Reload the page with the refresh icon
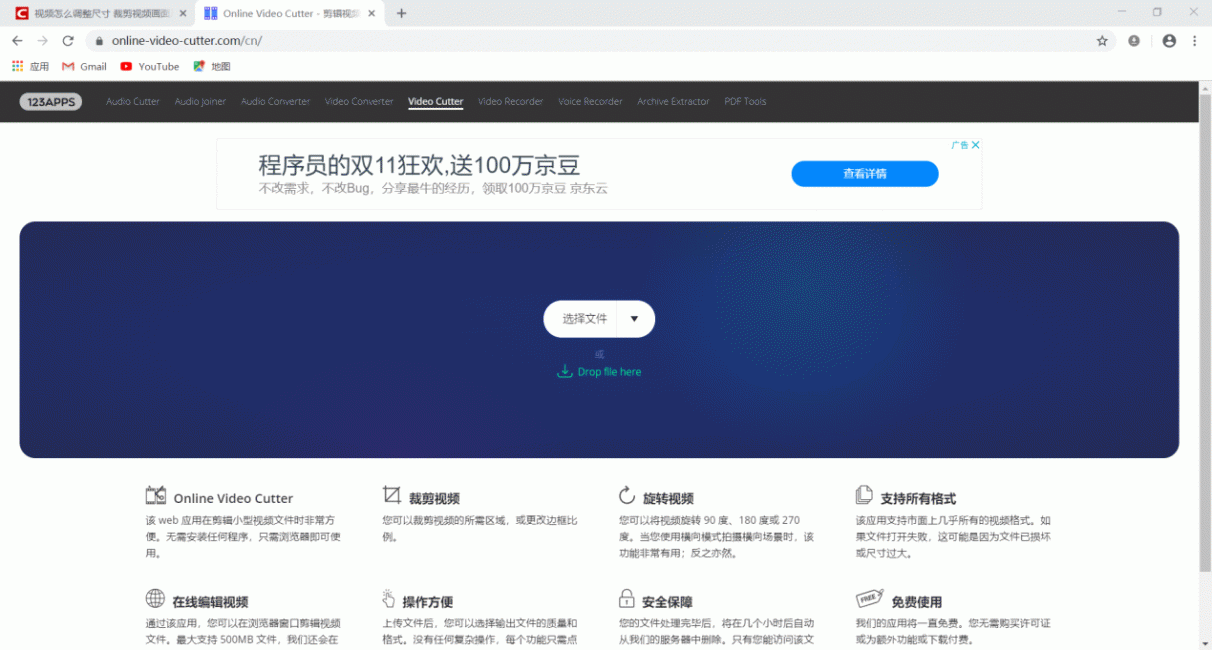1212x650 pixels. pos(68,41)
